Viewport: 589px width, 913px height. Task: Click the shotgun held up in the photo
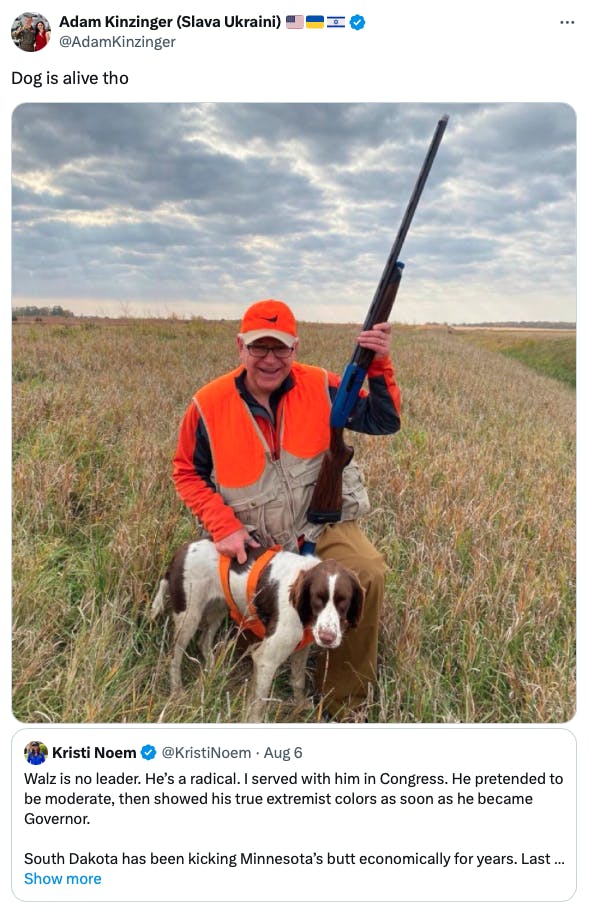(x=378, y=317)
